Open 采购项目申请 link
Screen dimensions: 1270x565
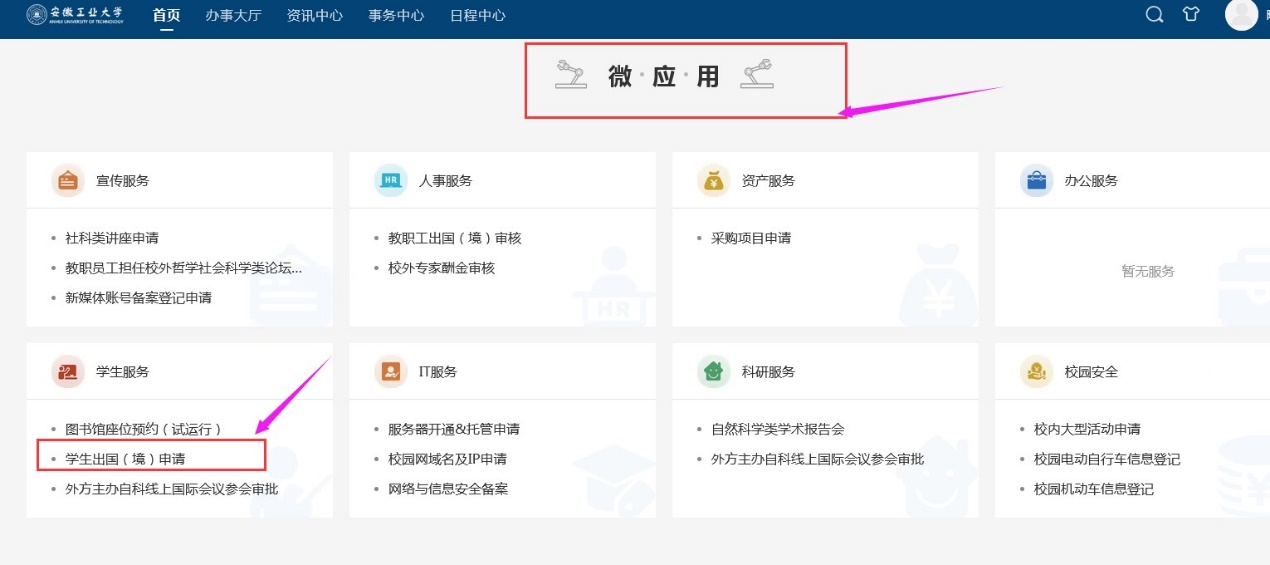point(751,238)
